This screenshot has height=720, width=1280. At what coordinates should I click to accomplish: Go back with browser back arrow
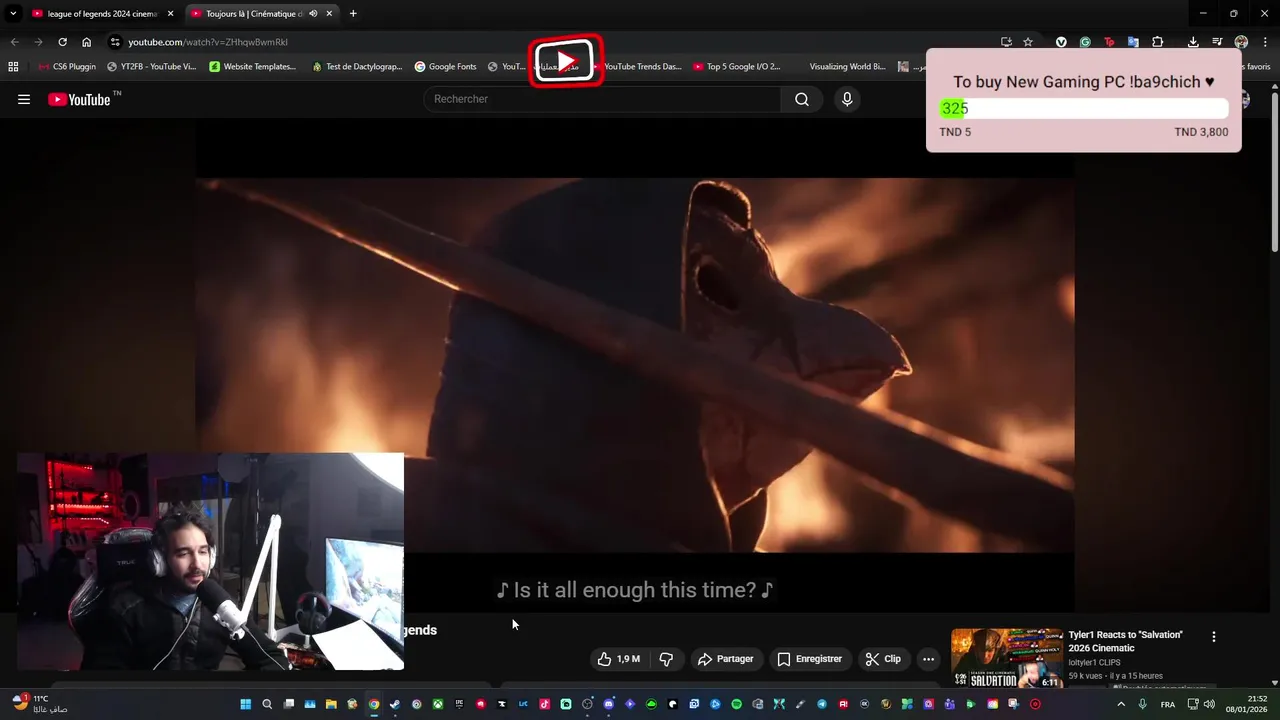pos(14,42)
